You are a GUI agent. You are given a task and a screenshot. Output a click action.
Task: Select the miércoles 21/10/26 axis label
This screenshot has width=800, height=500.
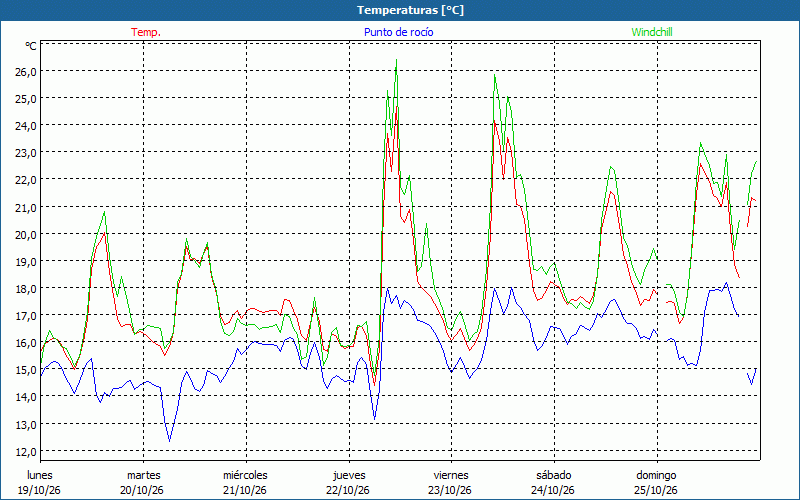(x=245, y=483)
